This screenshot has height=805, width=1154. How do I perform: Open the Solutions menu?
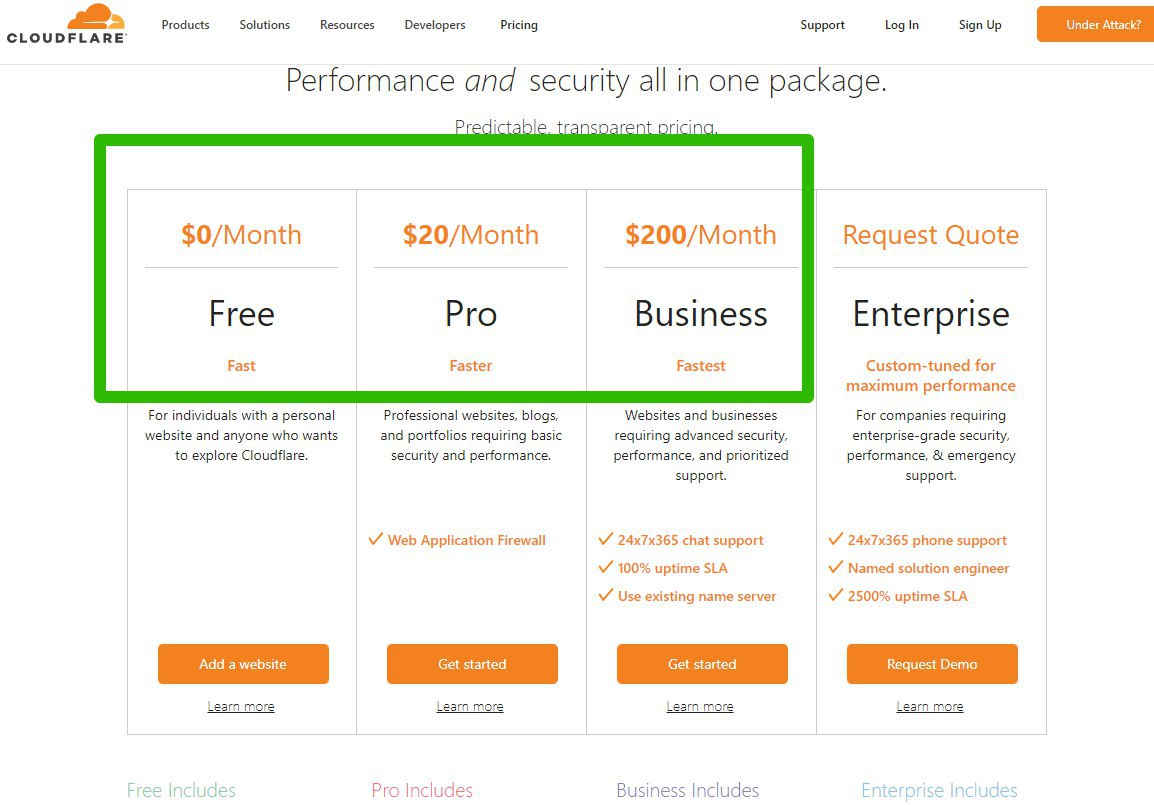[x=265, y=25]
